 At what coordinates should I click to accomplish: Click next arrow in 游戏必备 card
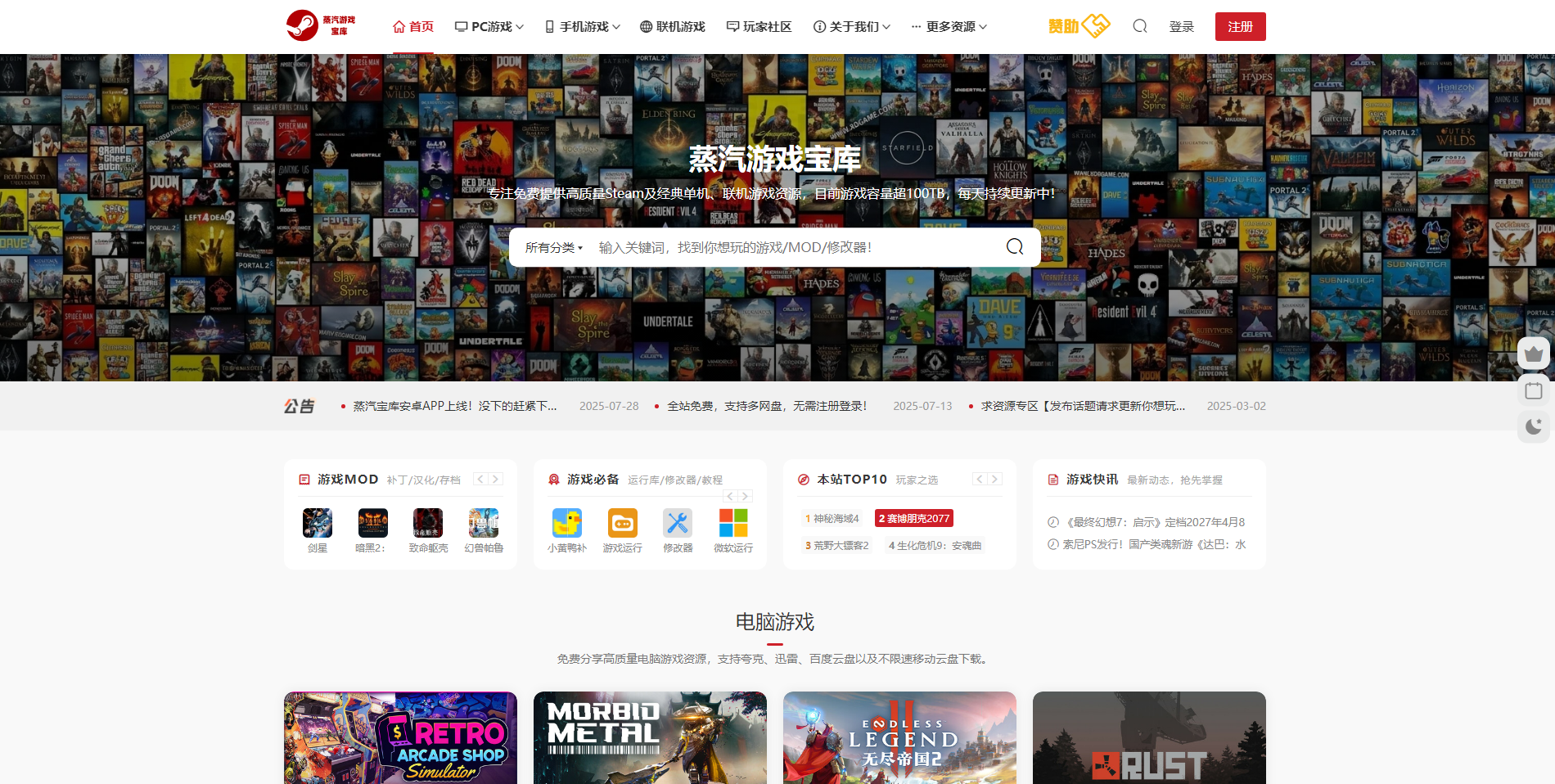[x=745, y=496]
